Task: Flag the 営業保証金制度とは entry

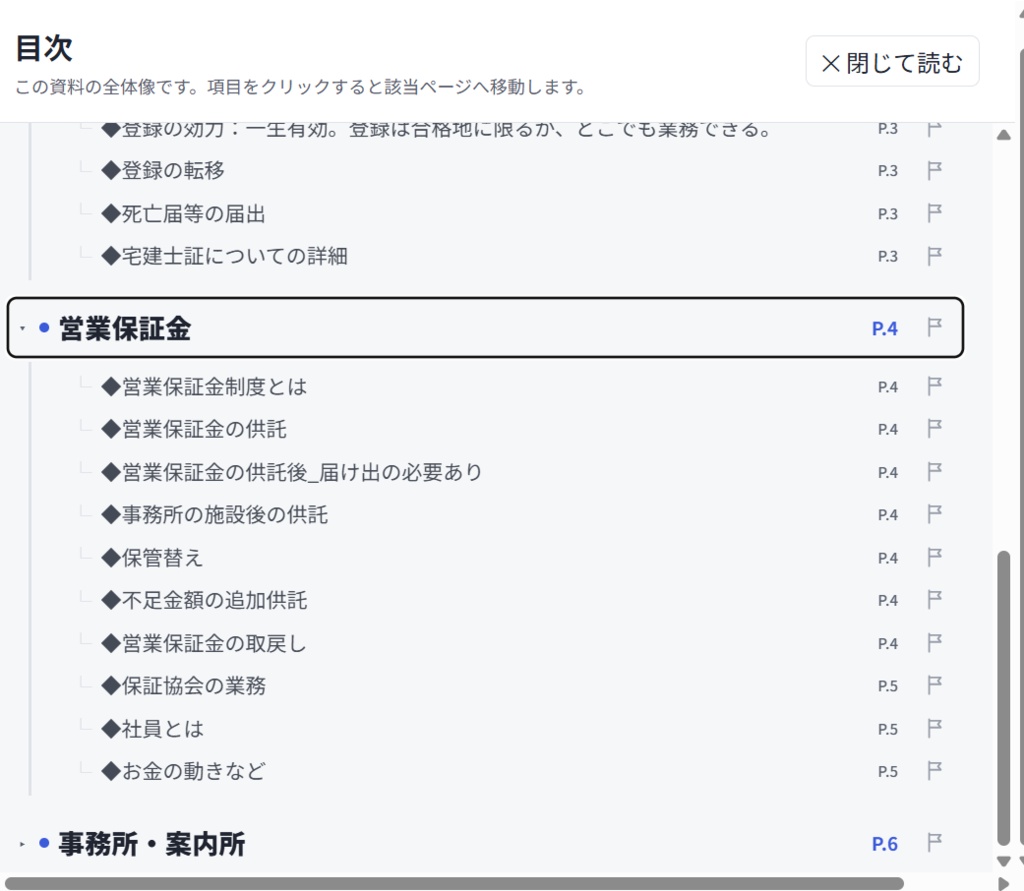Action: (x=935, y=387)
